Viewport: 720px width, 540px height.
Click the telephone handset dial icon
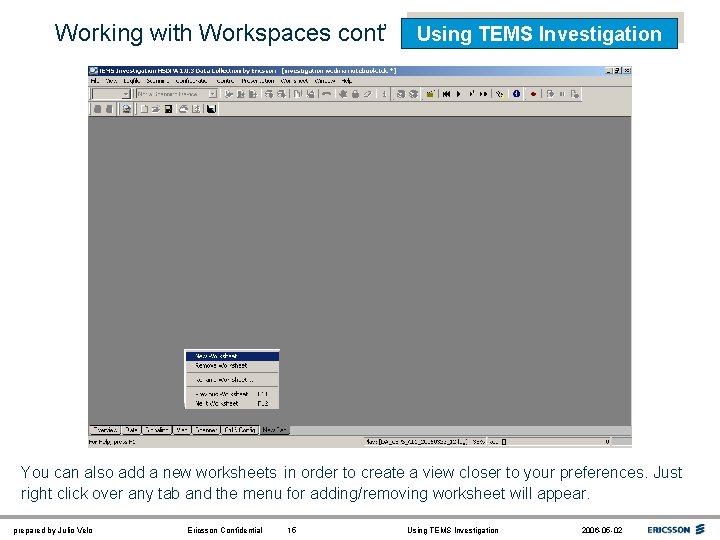(x=326, y=94)
